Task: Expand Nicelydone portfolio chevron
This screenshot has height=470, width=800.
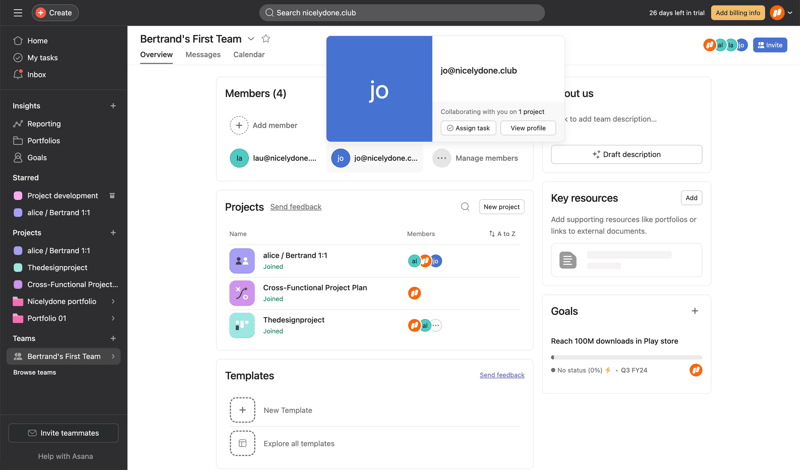Action: click(113, 301)
